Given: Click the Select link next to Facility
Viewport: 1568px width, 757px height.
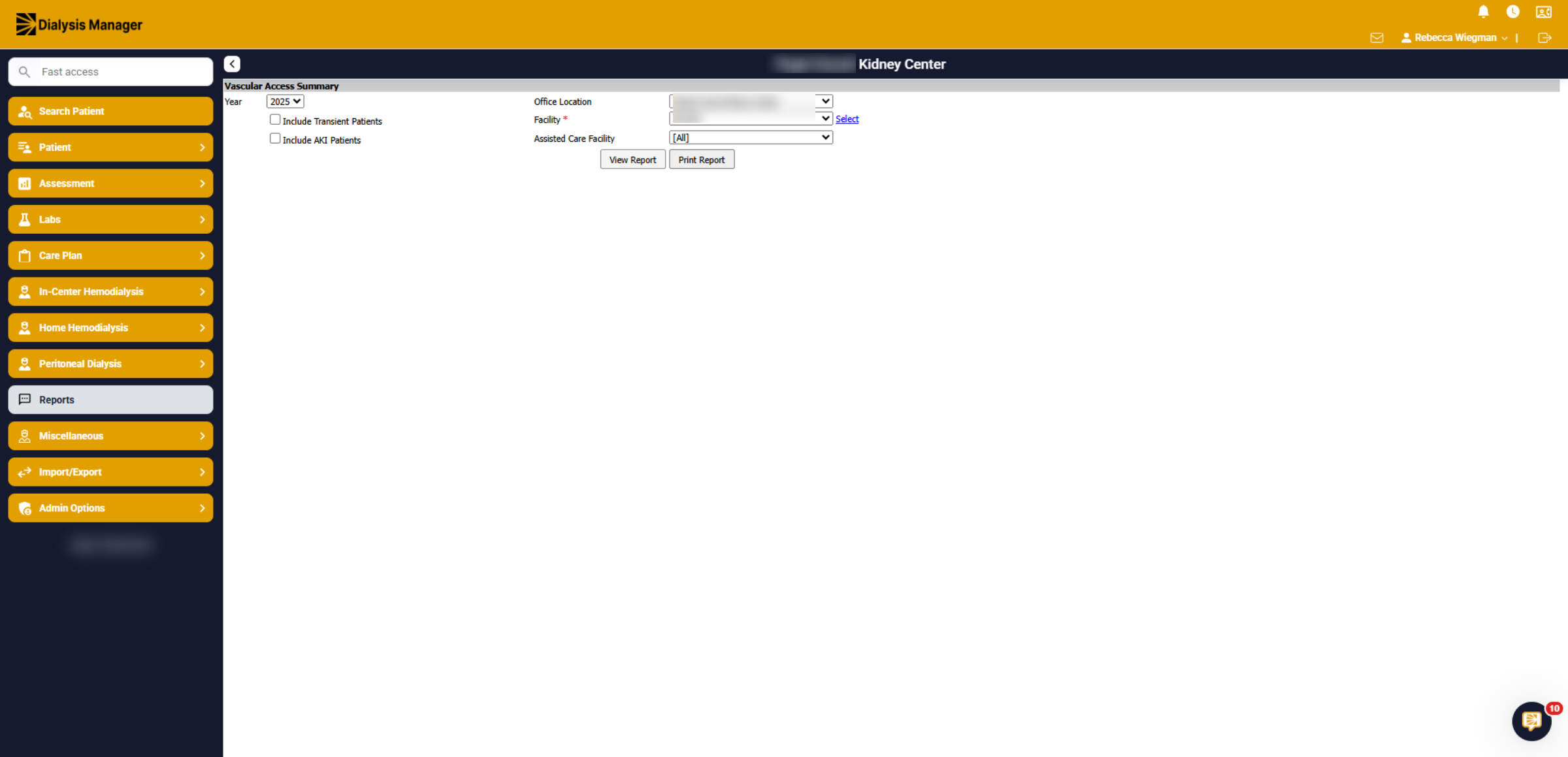Looking at the screenshot, I should pos(847,119).
